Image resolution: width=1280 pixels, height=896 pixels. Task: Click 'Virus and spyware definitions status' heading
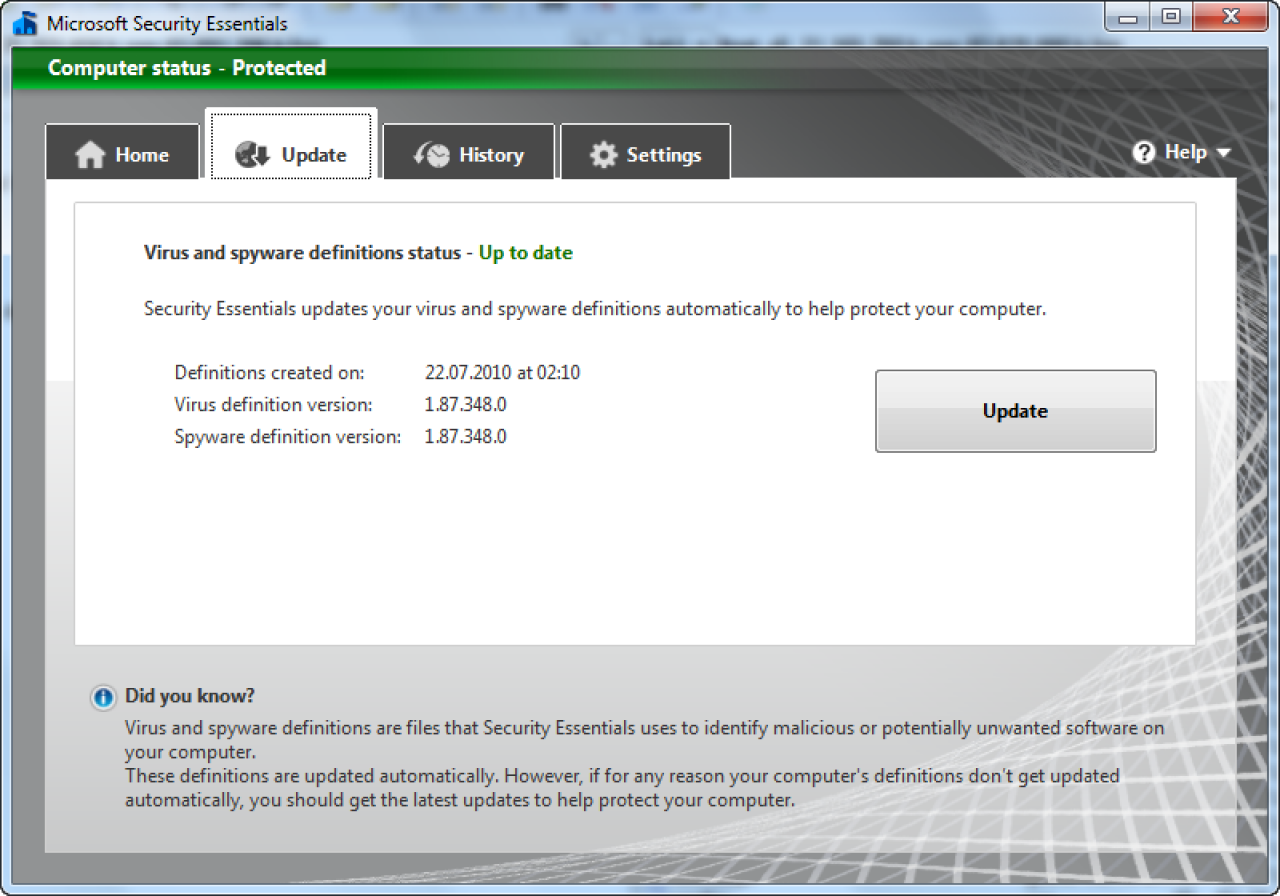[x=302, y=253]
